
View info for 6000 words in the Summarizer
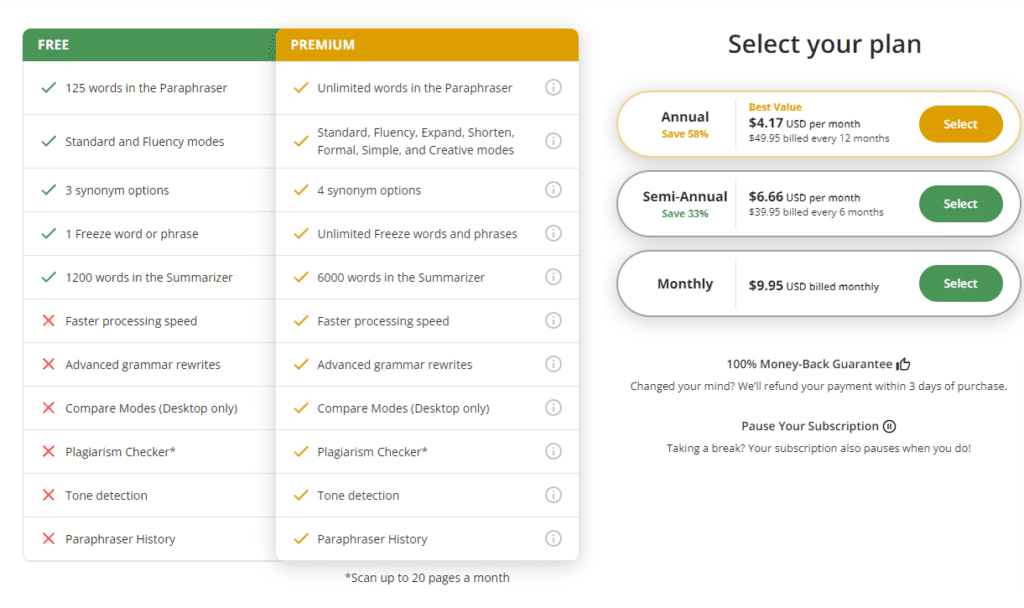tap(553, 277)
